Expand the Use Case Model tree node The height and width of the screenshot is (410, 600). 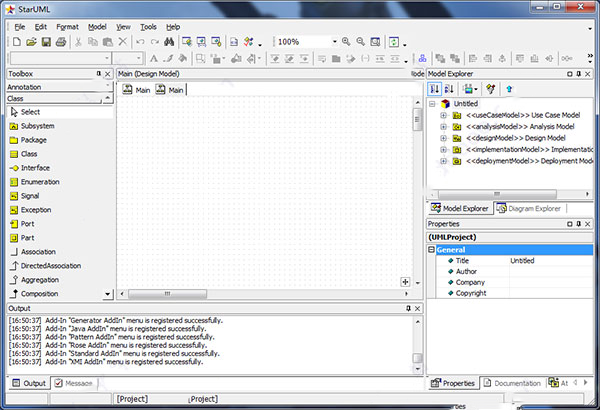[443, 117]
